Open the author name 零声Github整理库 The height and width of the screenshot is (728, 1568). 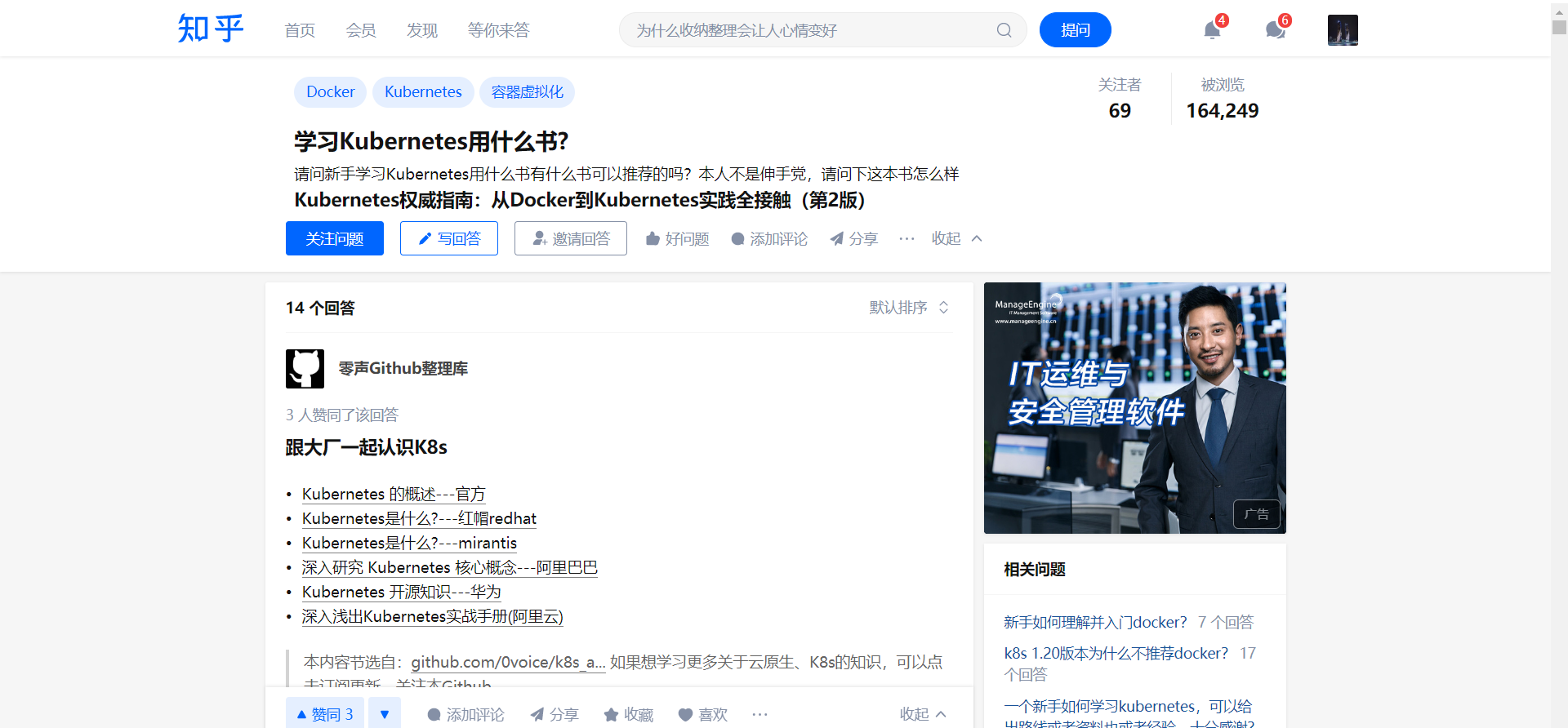click(403, 369)
